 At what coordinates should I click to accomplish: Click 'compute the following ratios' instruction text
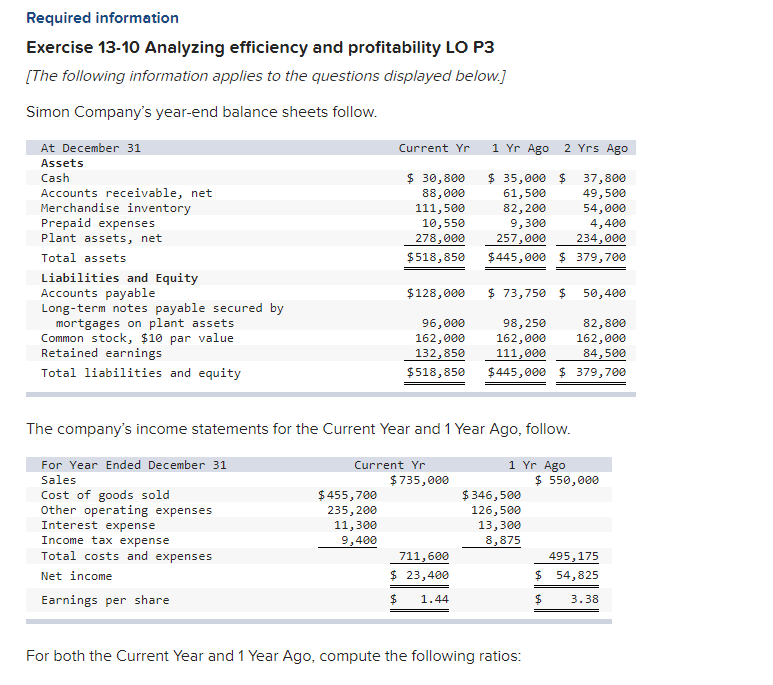[x=420, y=656]
